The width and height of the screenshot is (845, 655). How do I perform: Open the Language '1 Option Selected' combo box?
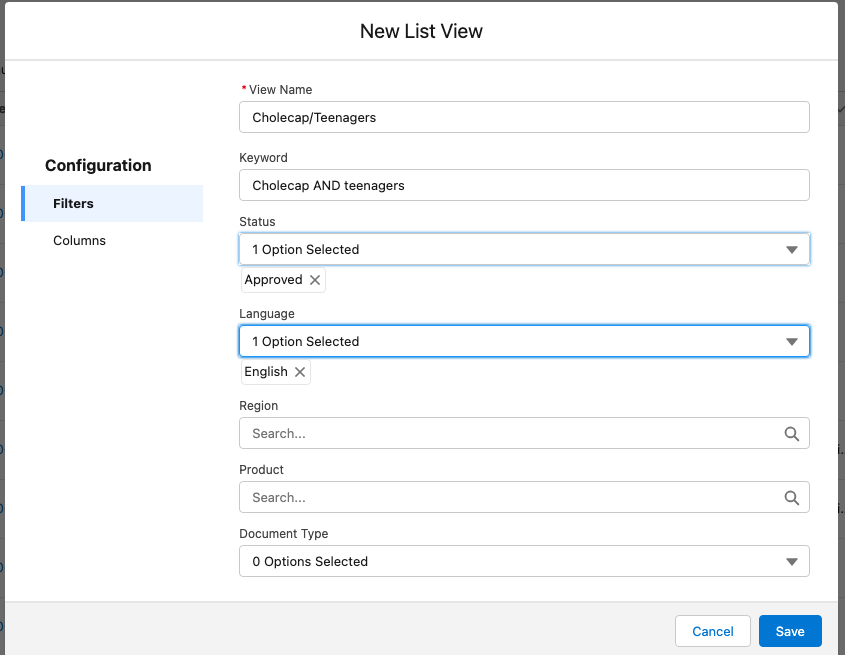[510, 342]
